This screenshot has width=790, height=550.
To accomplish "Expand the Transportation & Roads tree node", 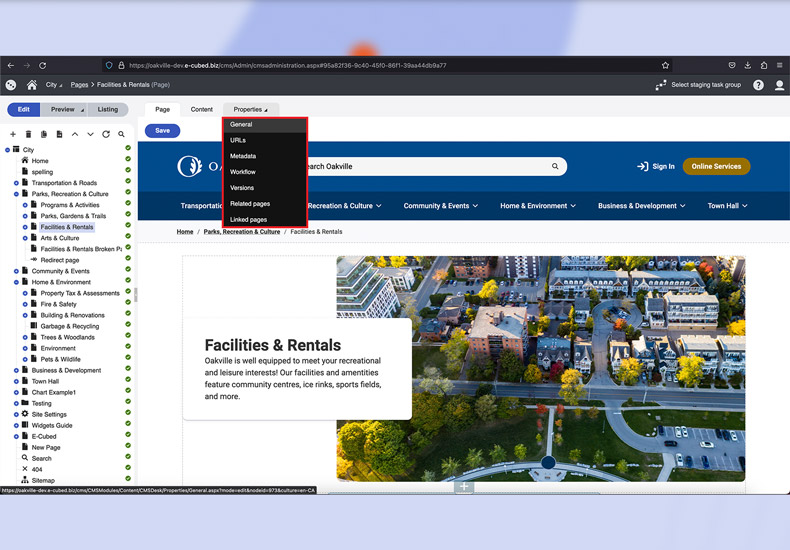I will pos(16,183).
